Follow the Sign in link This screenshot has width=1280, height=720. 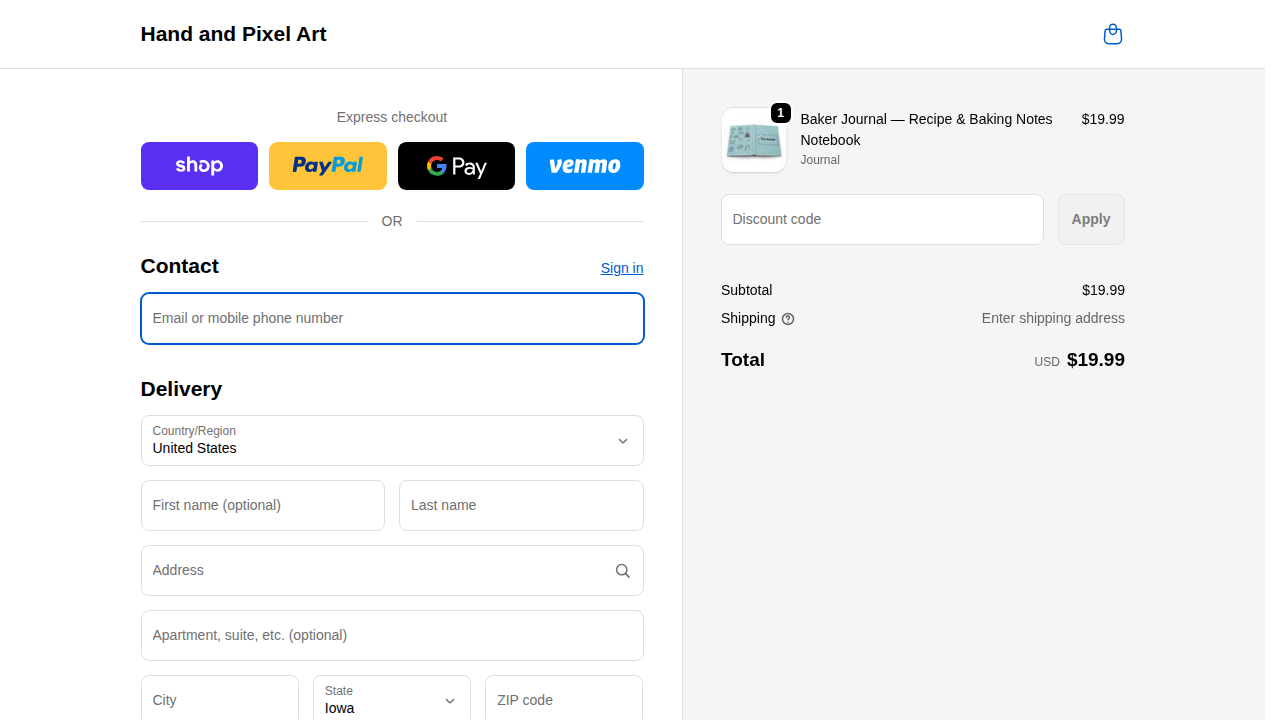point(622,268)
